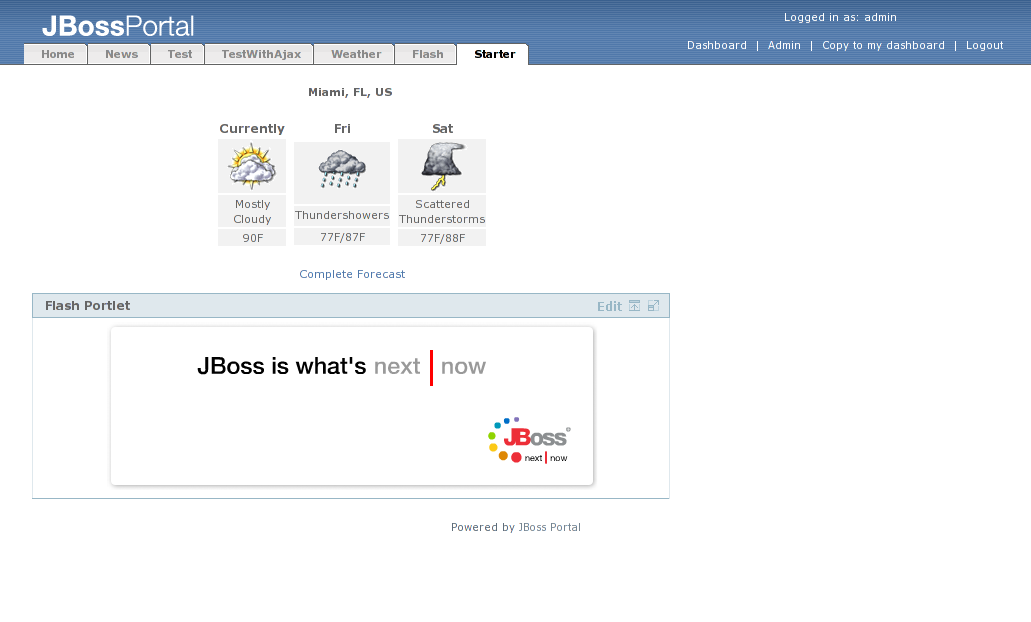Click the JBoss Portal header logo
The image size is (1031, 622).
118,26
